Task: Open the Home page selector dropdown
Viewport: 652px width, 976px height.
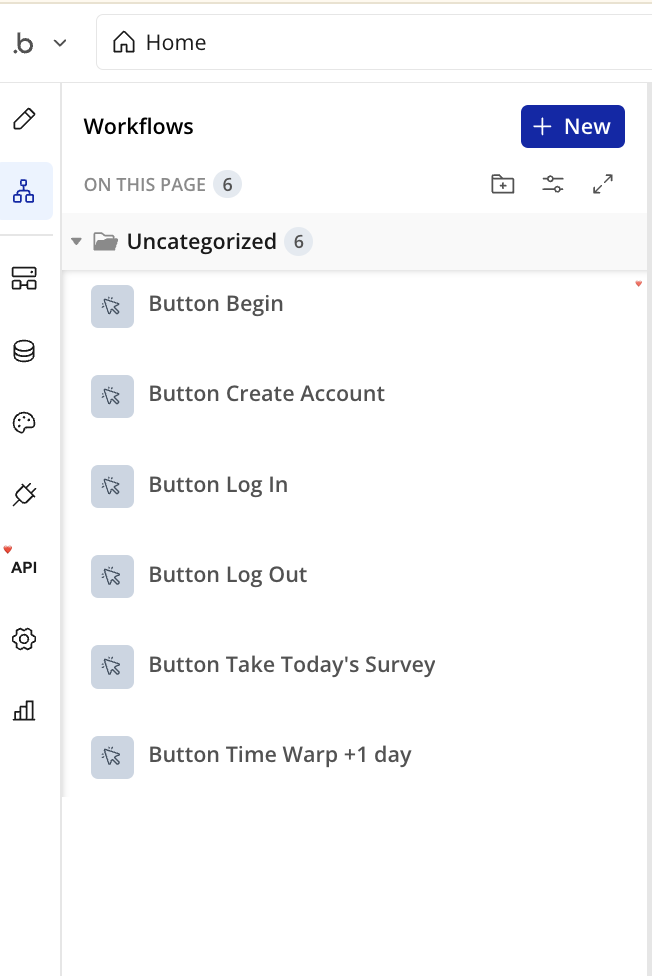Action: click(x=374, y=42)
